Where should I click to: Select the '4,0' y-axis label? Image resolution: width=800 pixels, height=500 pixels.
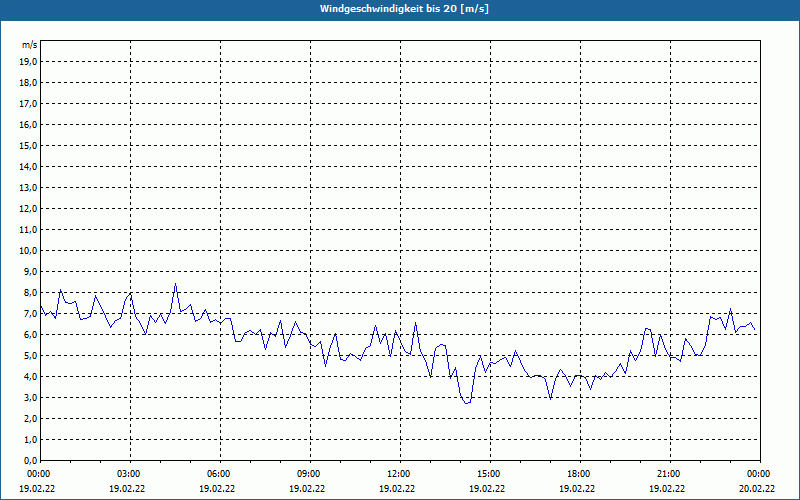click(30, 377)
